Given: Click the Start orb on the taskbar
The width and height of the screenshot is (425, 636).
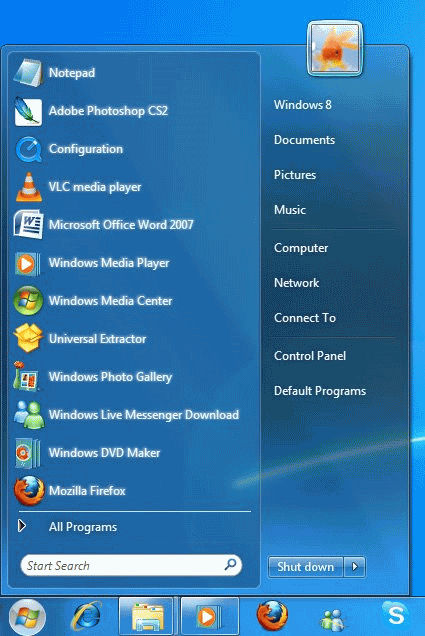Looking at the screenshot, I should [27, 617].
